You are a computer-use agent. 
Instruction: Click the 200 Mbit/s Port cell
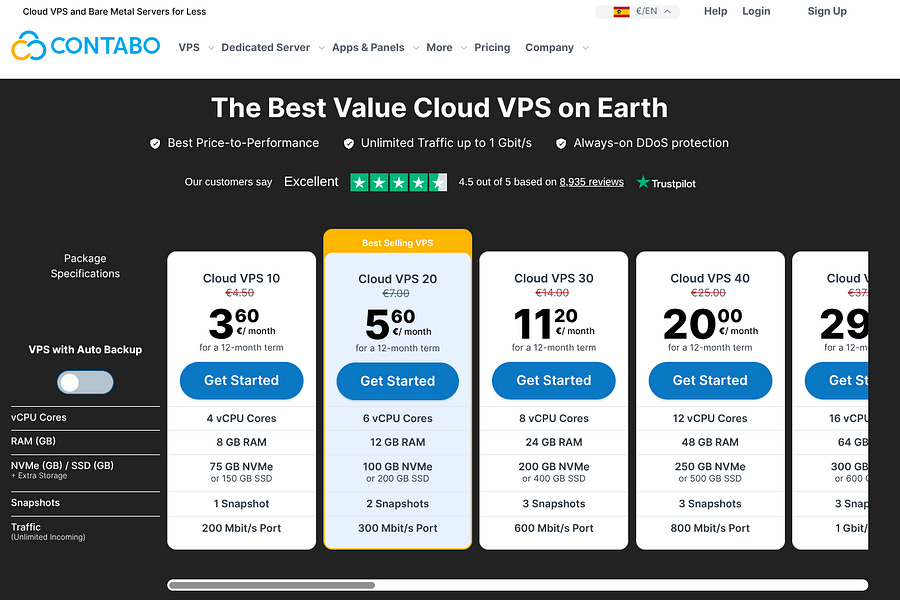point(242,528)
